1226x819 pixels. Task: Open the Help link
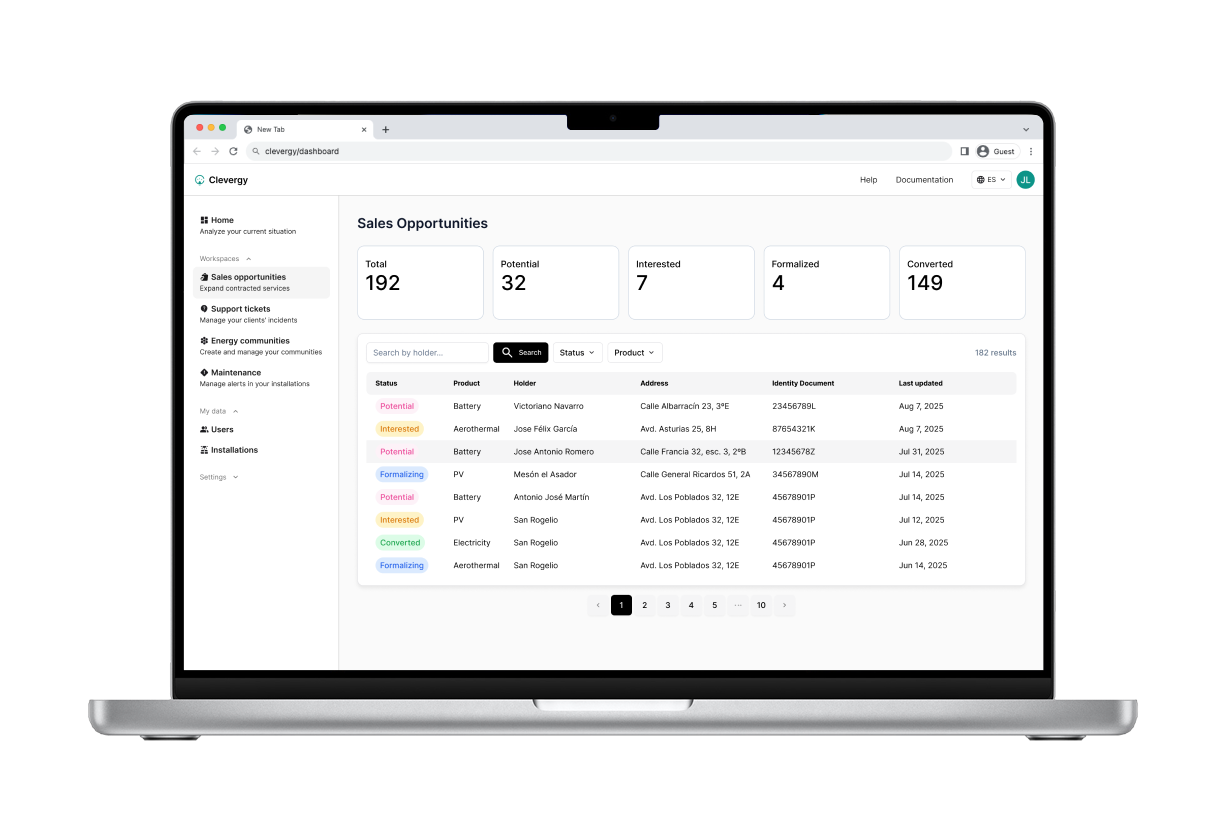click(x=868, y=180)
